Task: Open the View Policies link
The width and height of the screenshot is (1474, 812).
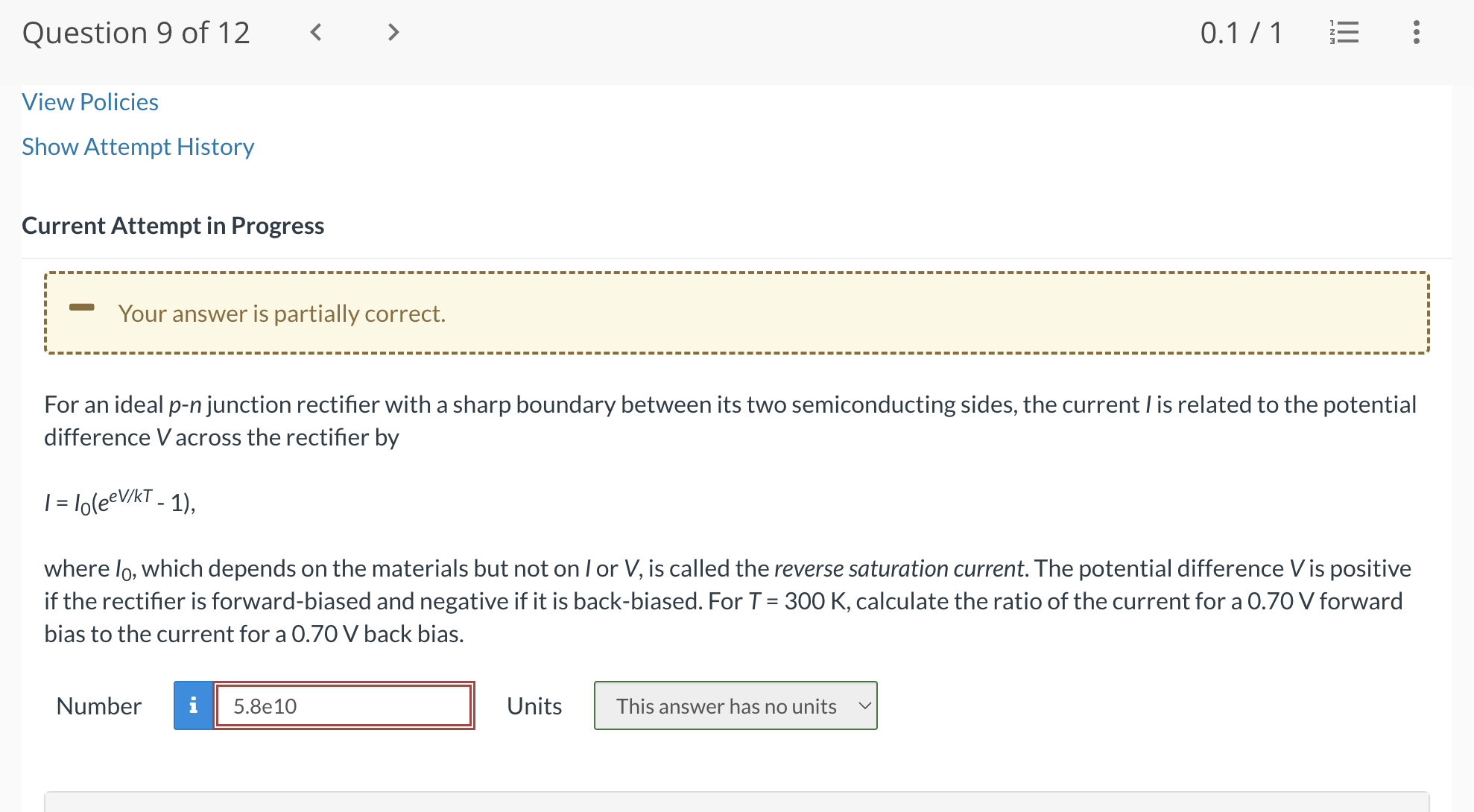Action: pos(89,102)
